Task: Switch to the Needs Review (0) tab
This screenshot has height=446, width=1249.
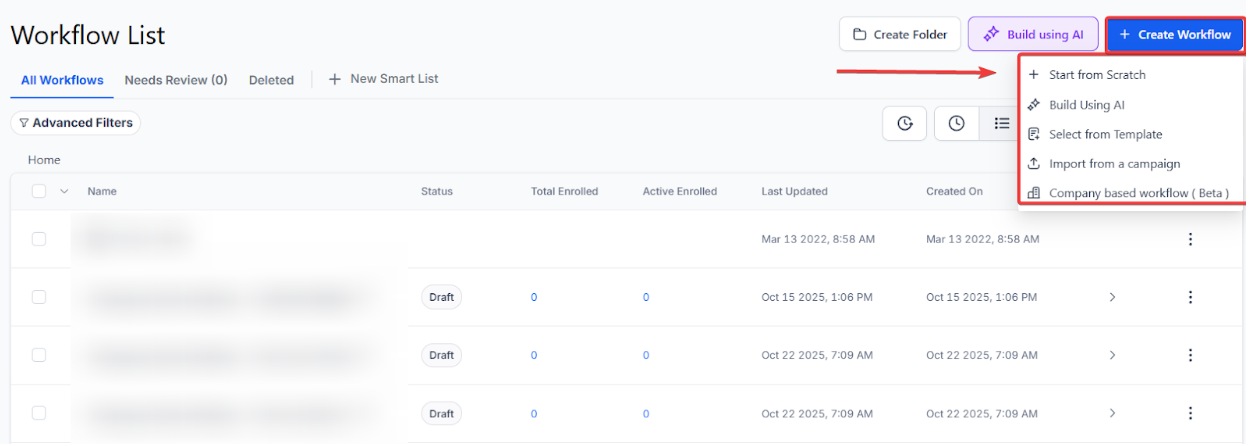Action: [176, 80]
